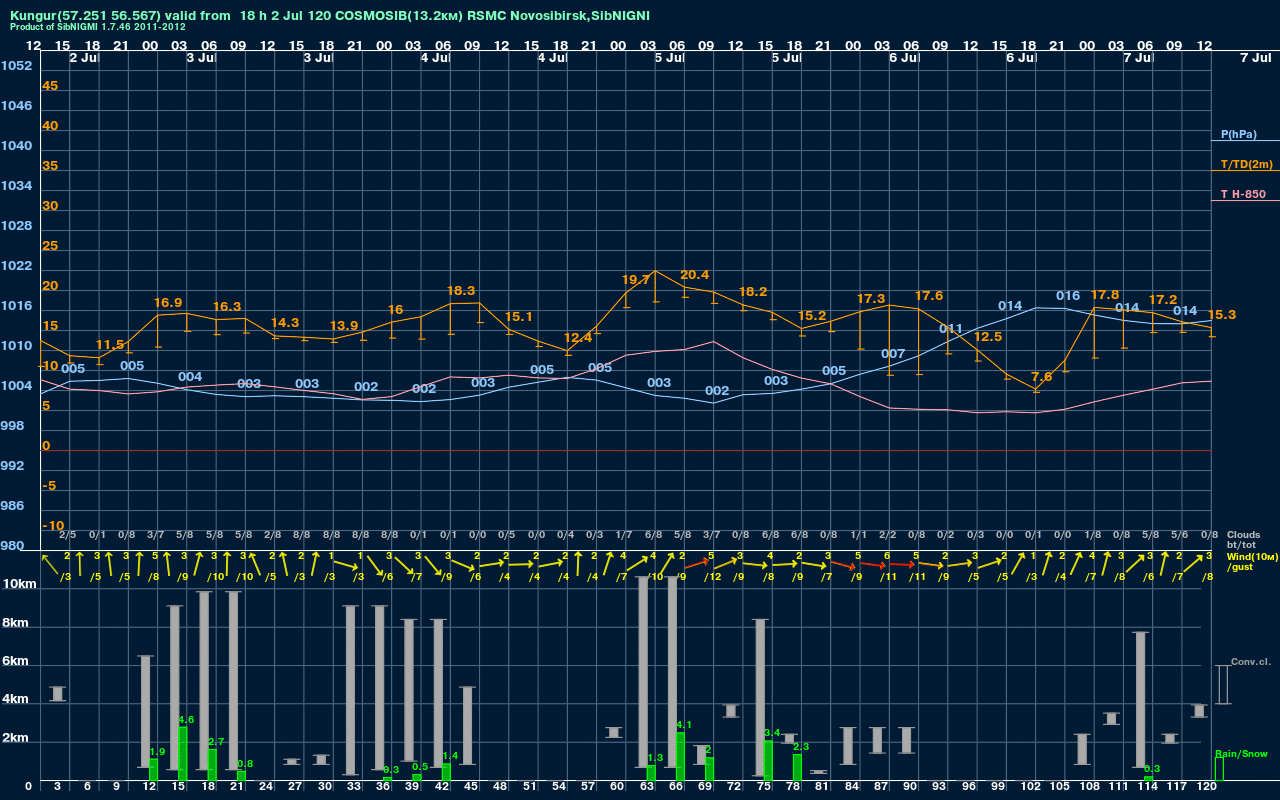Click the 16.3 temperature value
The image size is (1280, 800).
click(227, 307)
